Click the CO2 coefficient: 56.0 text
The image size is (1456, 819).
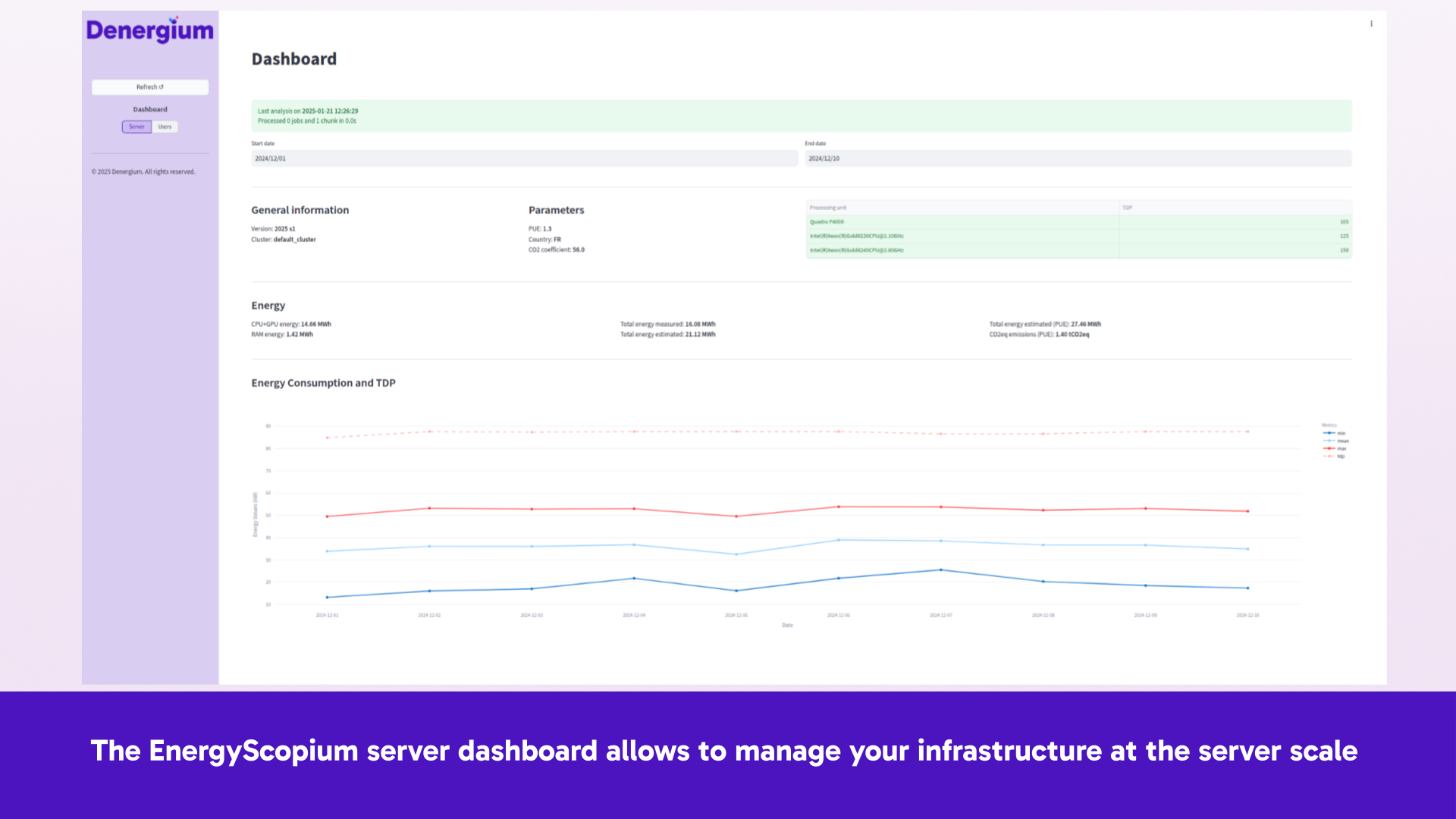[557, 249]
